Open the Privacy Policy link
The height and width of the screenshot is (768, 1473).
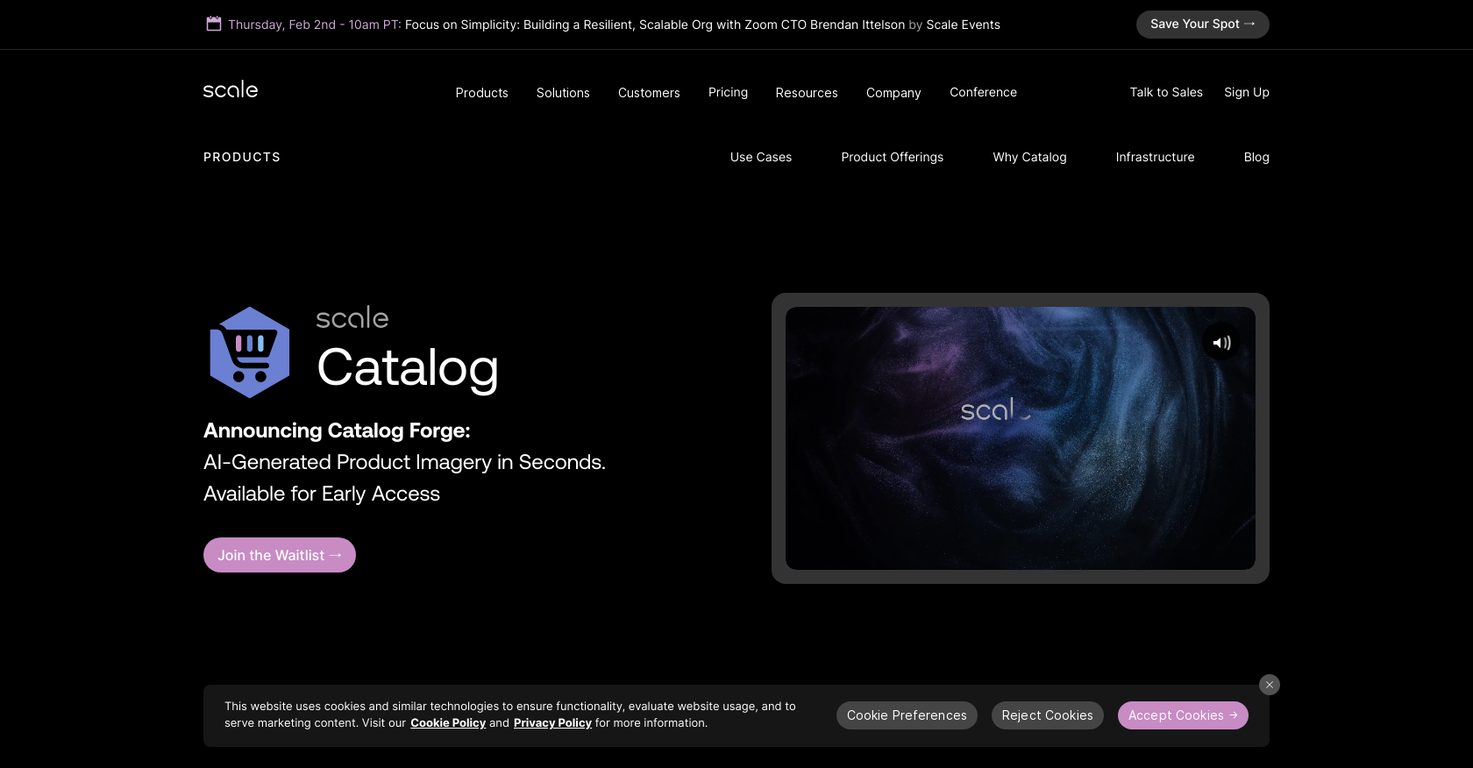click(553, 723)
